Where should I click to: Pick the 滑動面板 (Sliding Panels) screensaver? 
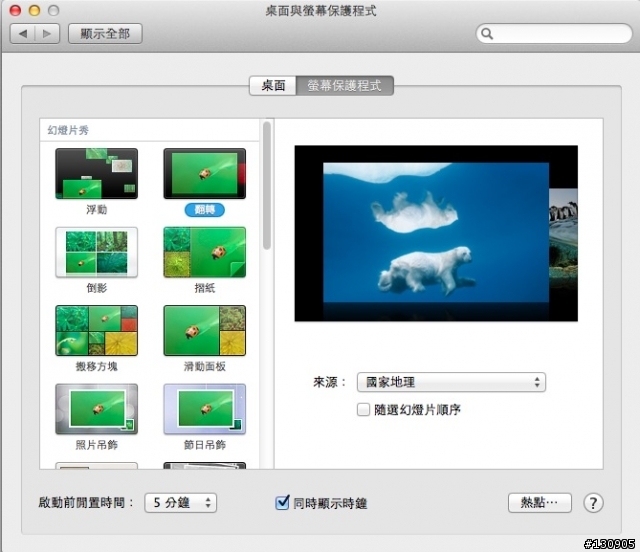click(x=204, y=330)
